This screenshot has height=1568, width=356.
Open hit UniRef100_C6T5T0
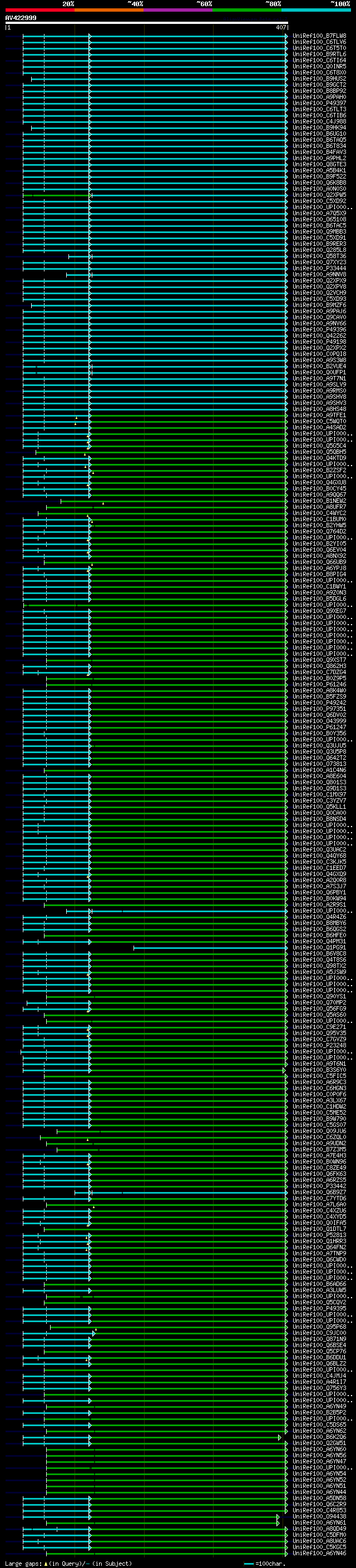pos(319,48)
